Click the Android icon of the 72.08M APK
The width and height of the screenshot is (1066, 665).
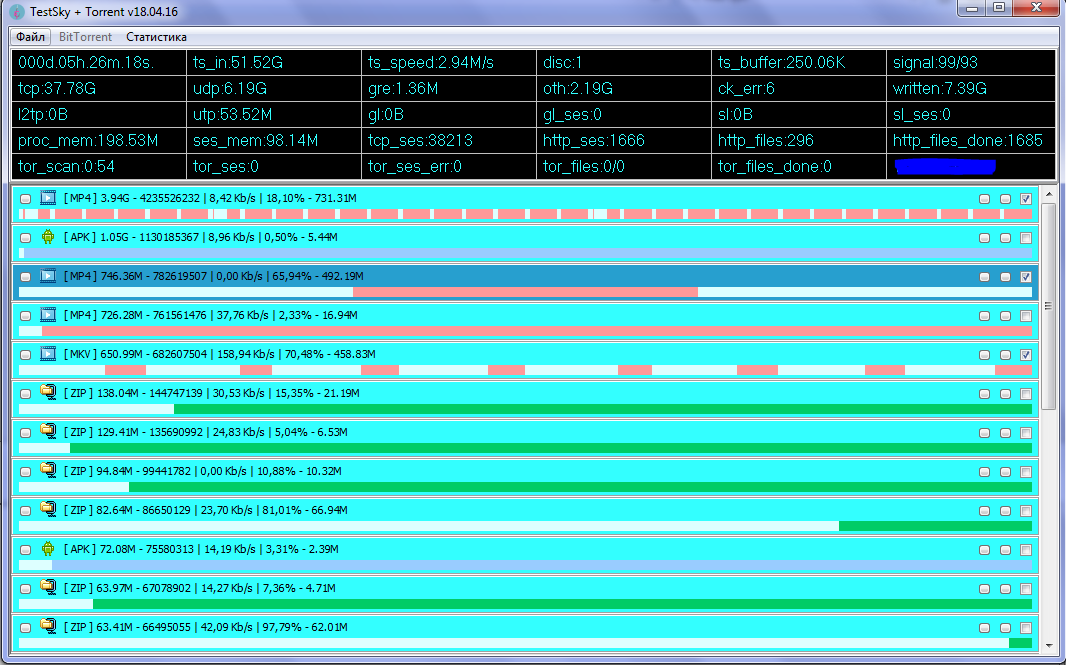48,549
